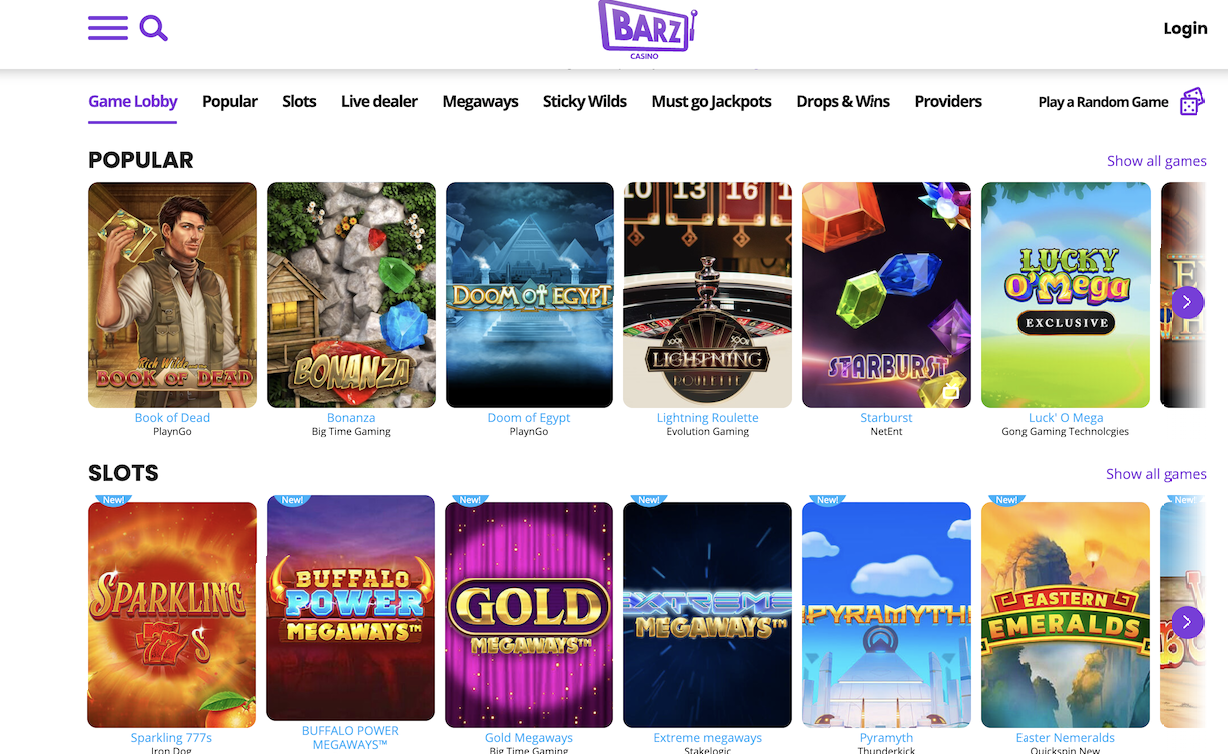Click the Barz Casino logo

tap(647, 30)
